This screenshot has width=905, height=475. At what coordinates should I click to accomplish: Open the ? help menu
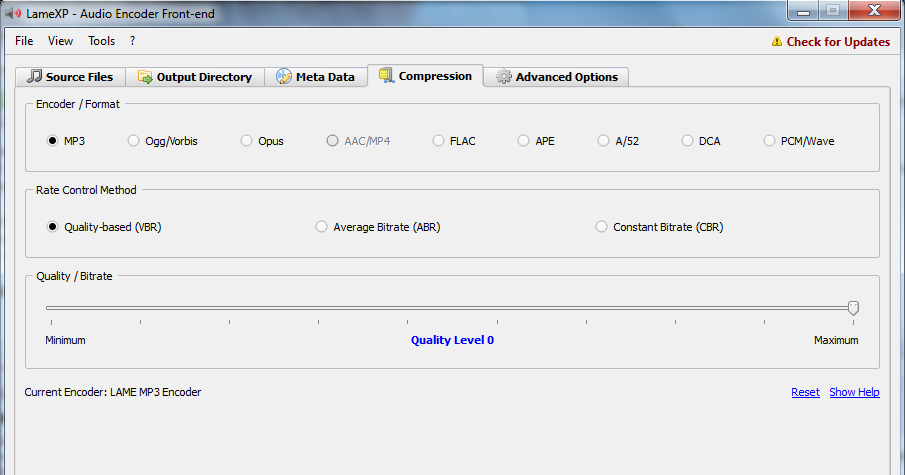click(x=132, y=41)
